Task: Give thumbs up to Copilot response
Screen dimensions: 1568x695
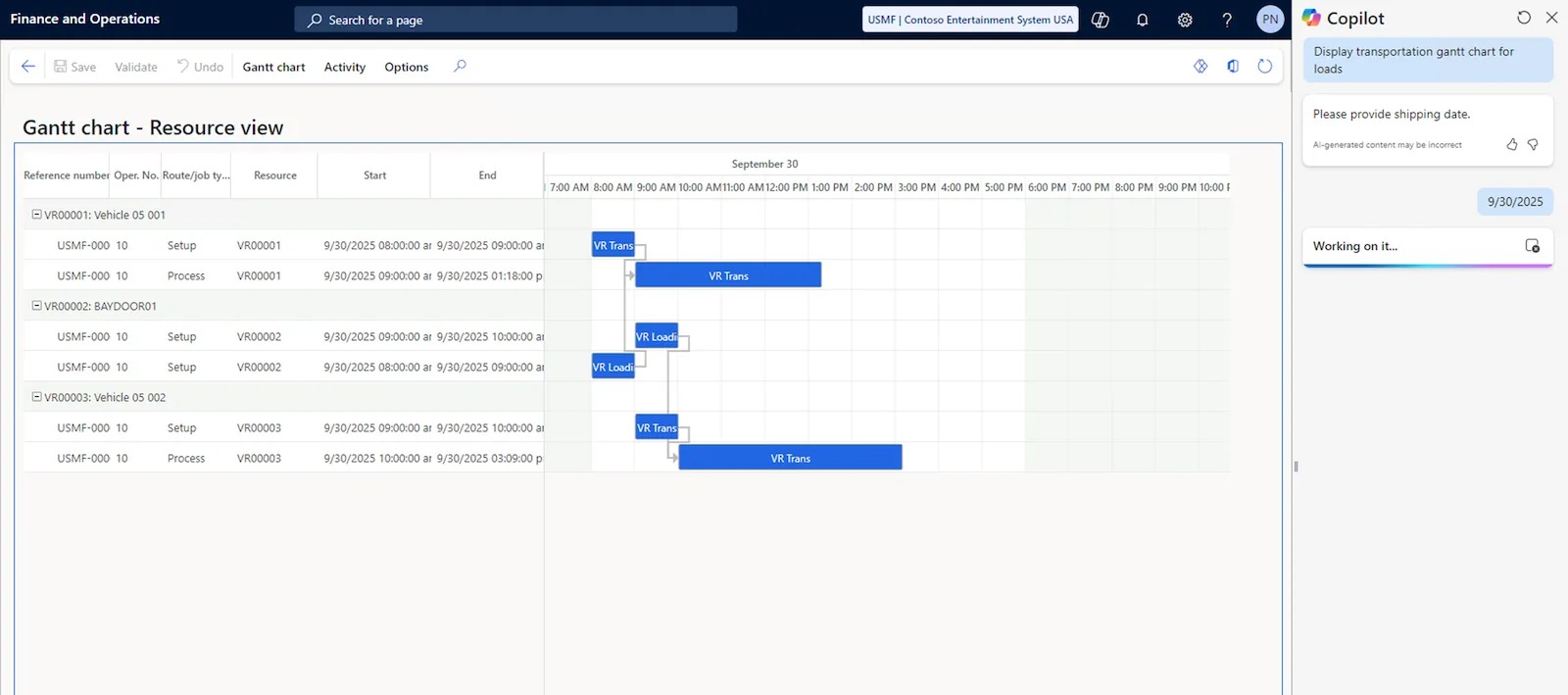Action: pyautogui.click(x=1512, y=144)
